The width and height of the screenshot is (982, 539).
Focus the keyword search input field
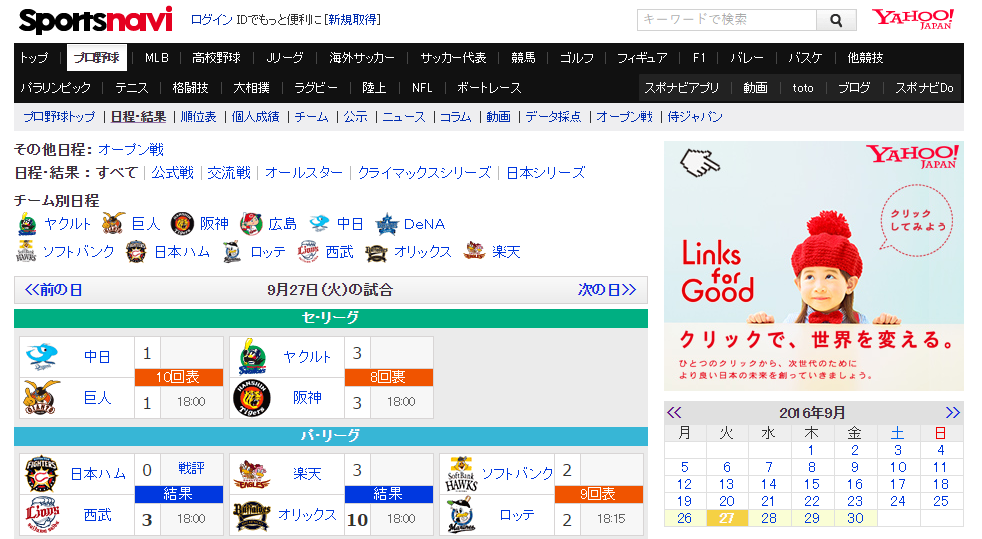pyautogui.click(x=727, y=20)
